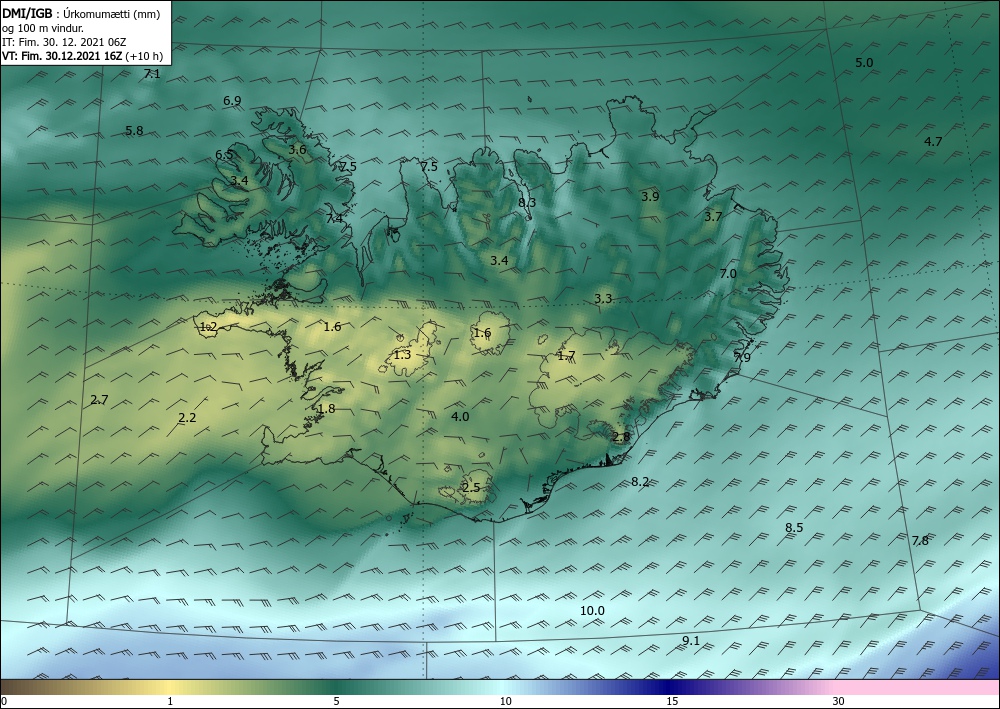Click the map value 2.2

[x=187, y=418]
